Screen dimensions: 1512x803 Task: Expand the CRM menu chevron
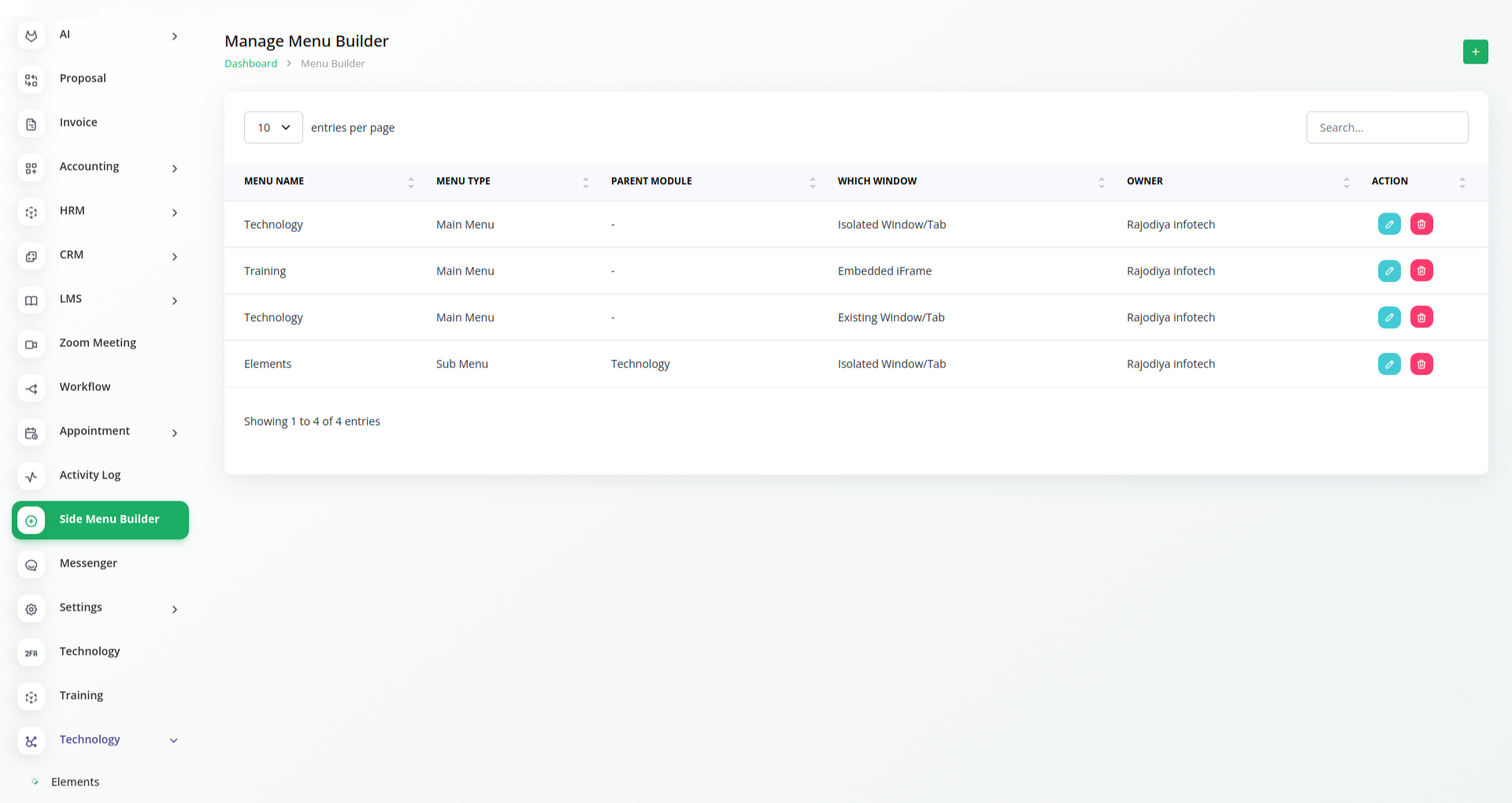[x=174, y=257]
